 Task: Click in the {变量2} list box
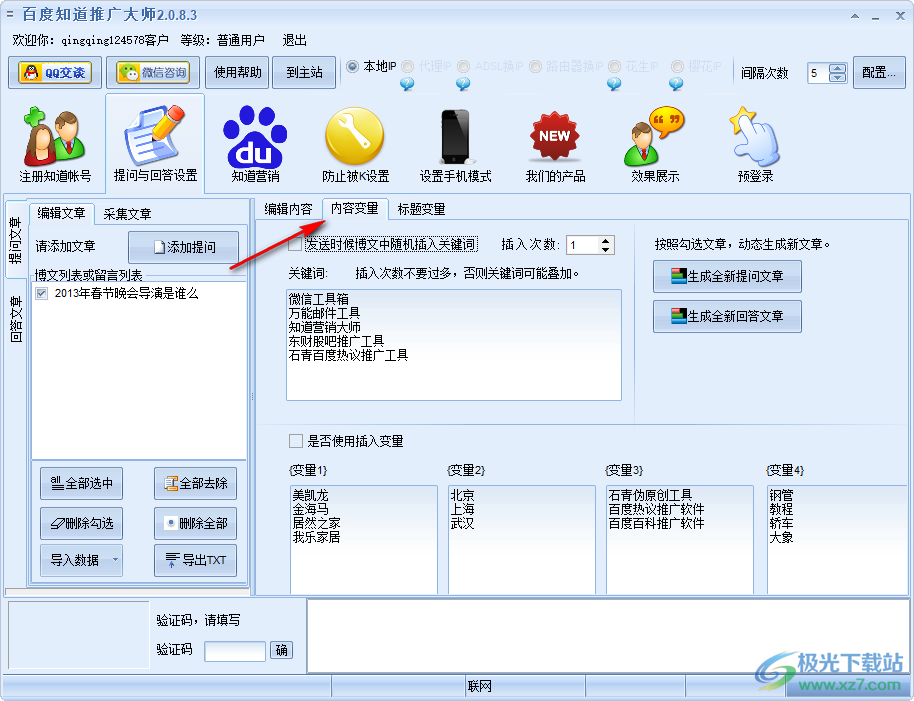(522, 540)
